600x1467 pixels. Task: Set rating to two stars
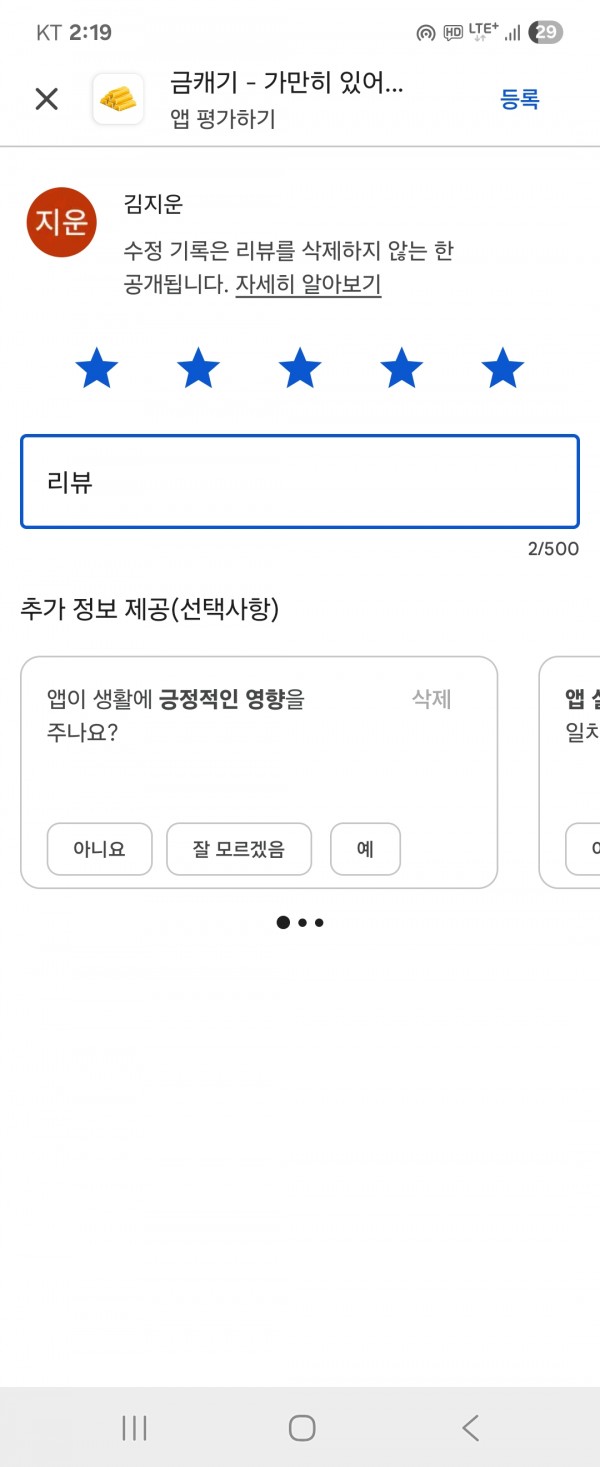pos(198,369)
